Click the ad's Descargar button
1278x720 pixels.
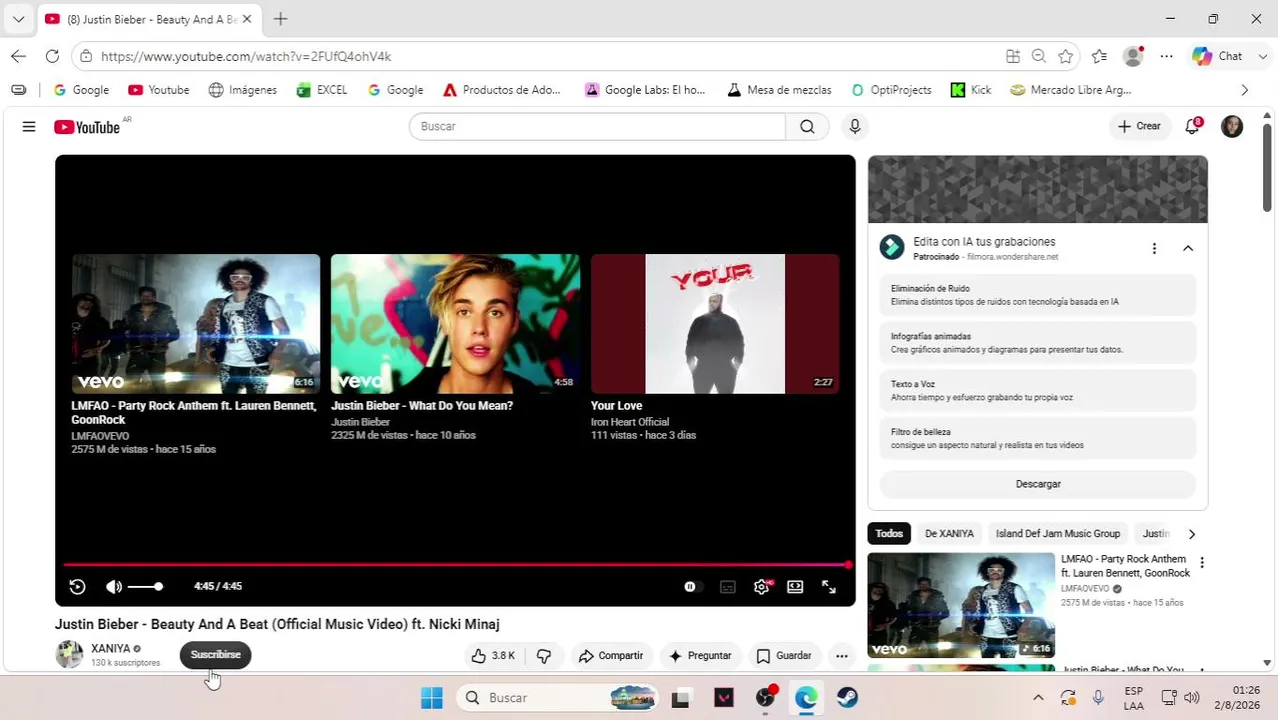click(1038, 484)
